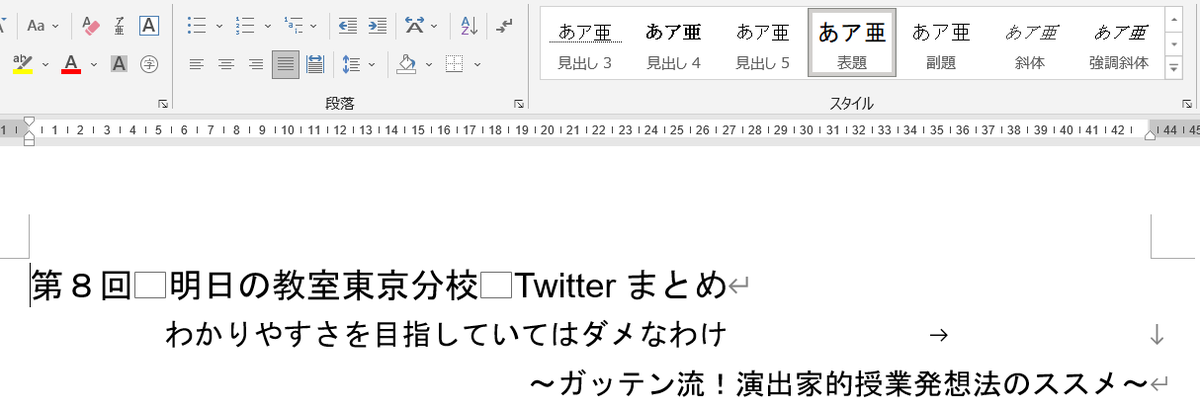Expand the styles gallery (more)

pyautogui.click(x=1174, y=69)
